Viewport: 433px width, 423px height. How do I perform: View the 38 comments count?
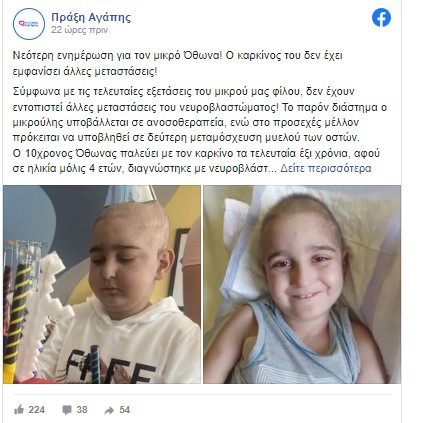82,409
